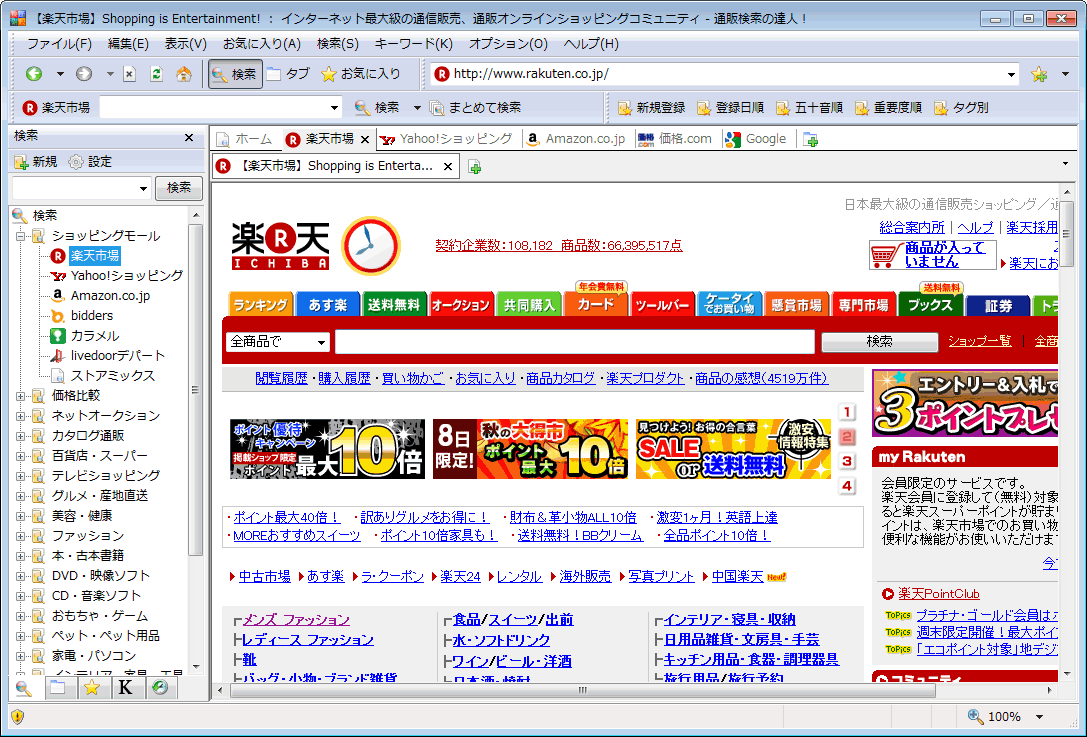Close the 検索 side panel
The width and height of the screenshot is (1087, 737).
click(x=189, y=137)
